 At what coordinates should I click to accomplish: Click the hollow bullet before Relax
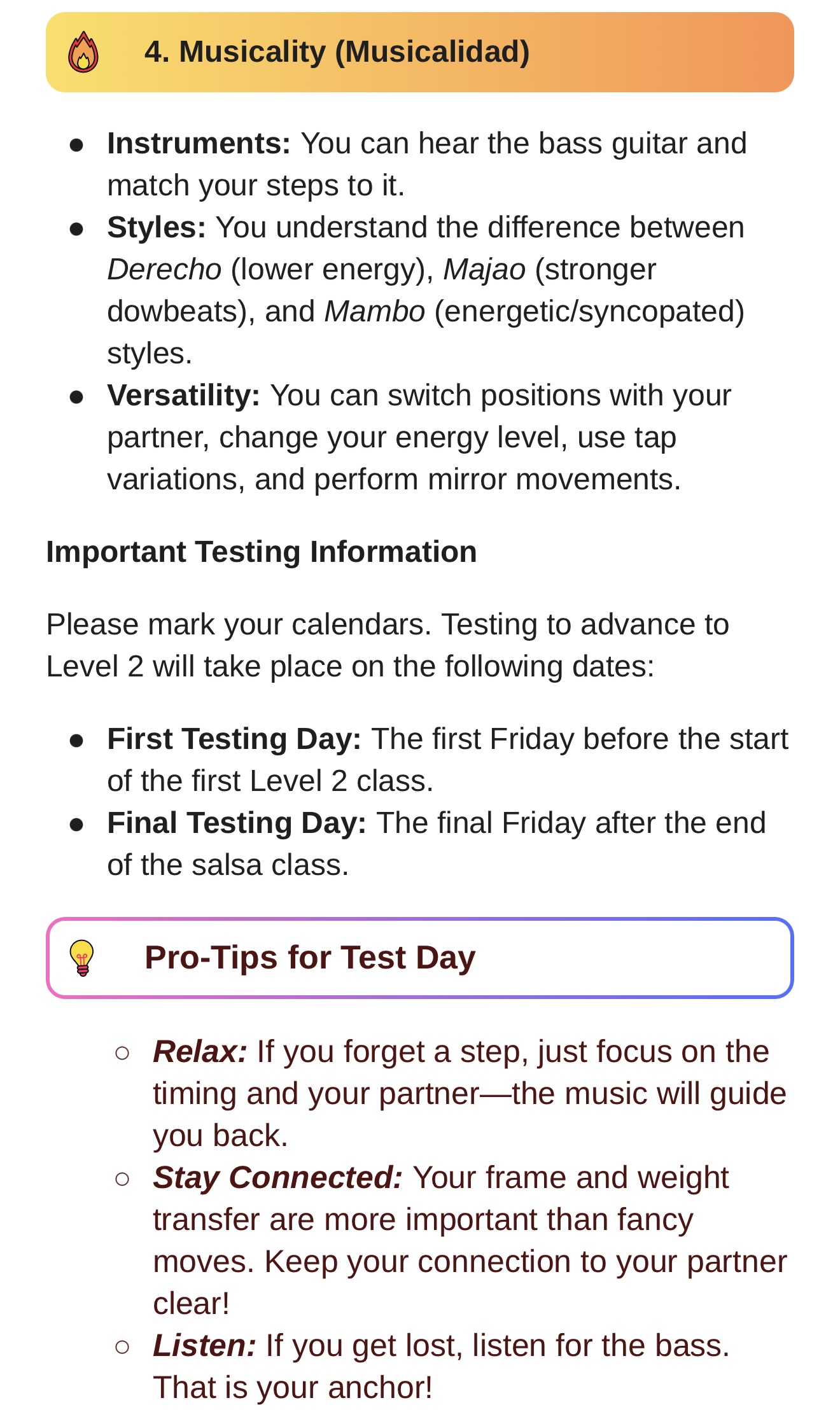click(x=122, y=1053)
